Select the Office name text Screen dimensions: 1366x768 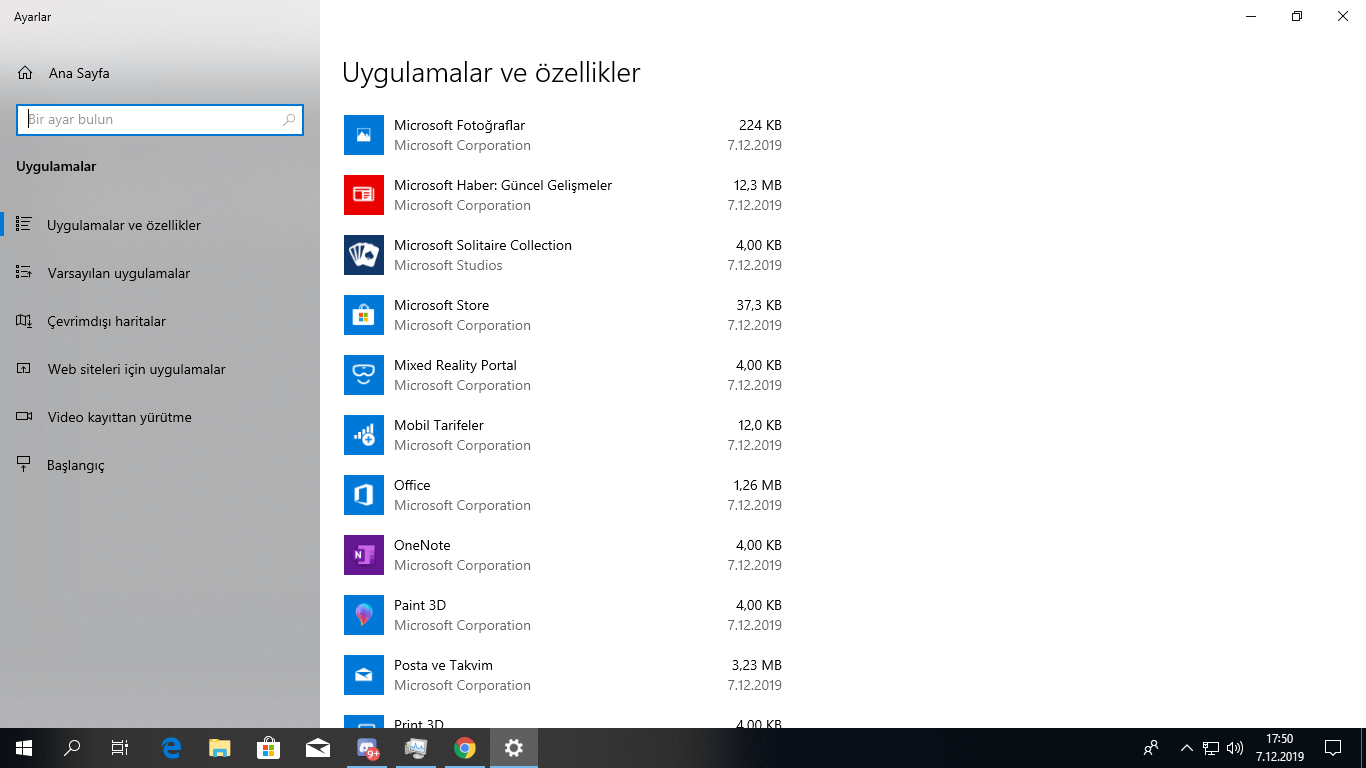[x=412, y=485]
